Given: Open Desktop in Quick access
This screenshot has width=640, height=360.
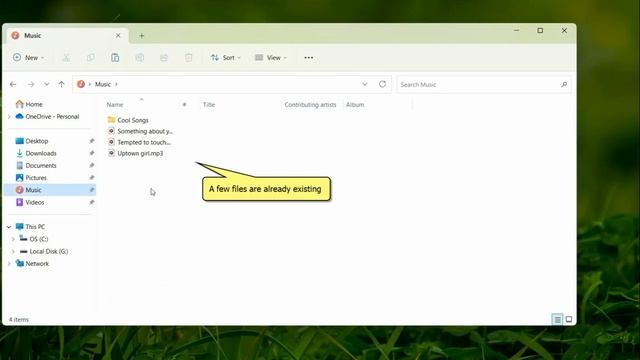Looking at the screenshot, I should coord(36,141).
